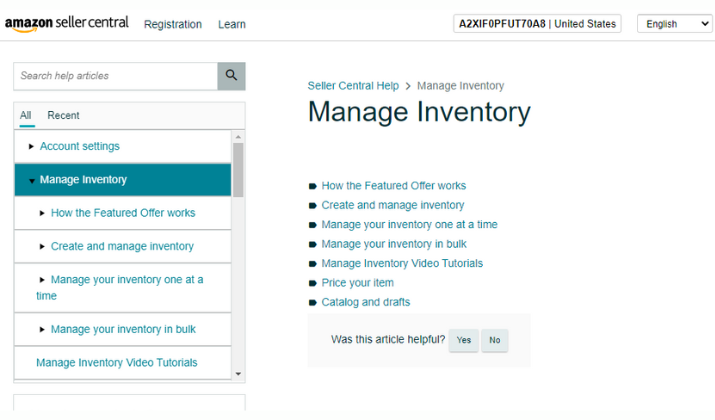The height and width of the screenshot is (420, 715).
Task: Open sidebar Create and manage inventory
Action: point(122,246)
